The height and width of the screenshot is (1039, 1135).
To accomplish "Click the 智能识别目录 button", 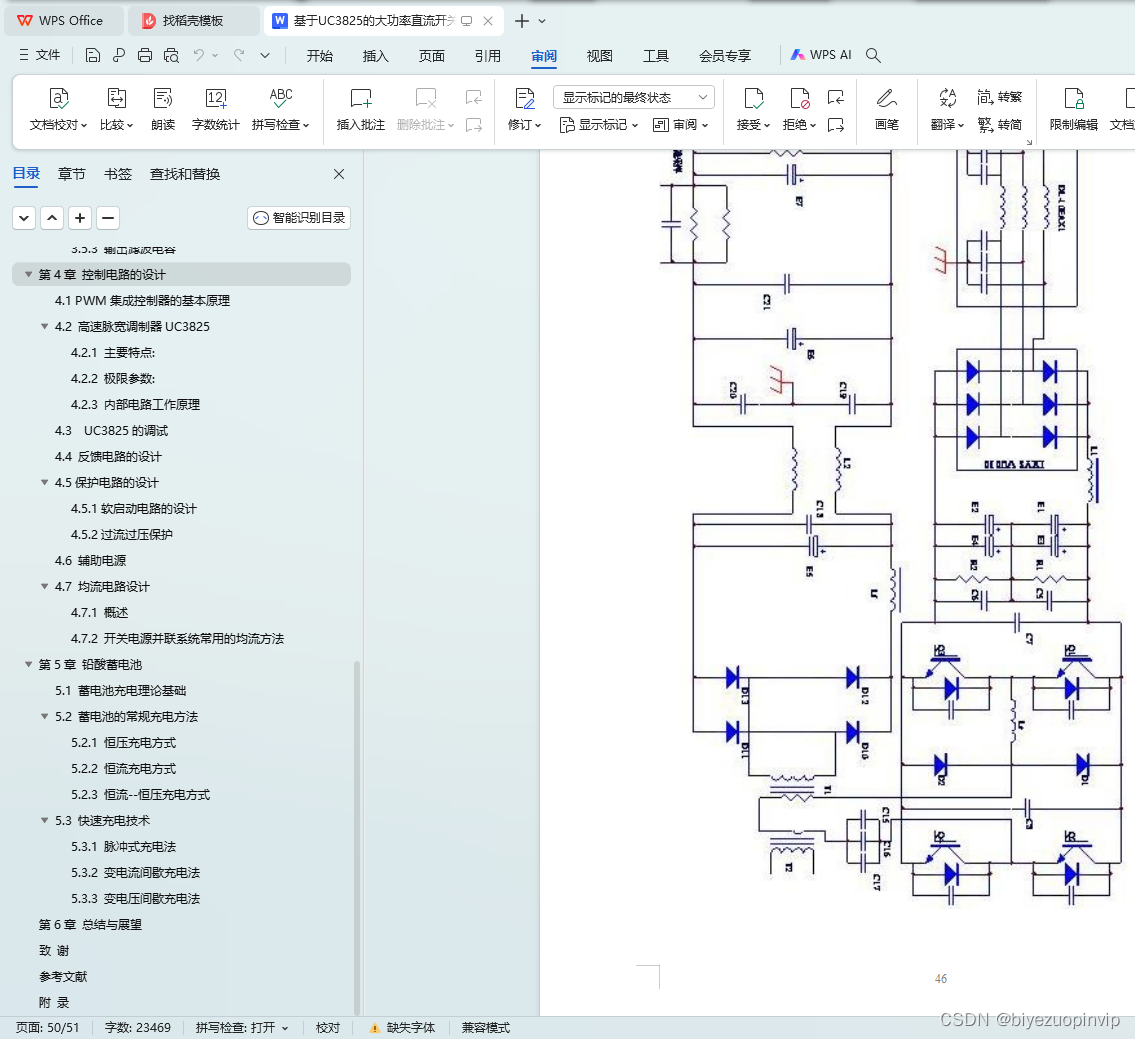I will 298,217.
